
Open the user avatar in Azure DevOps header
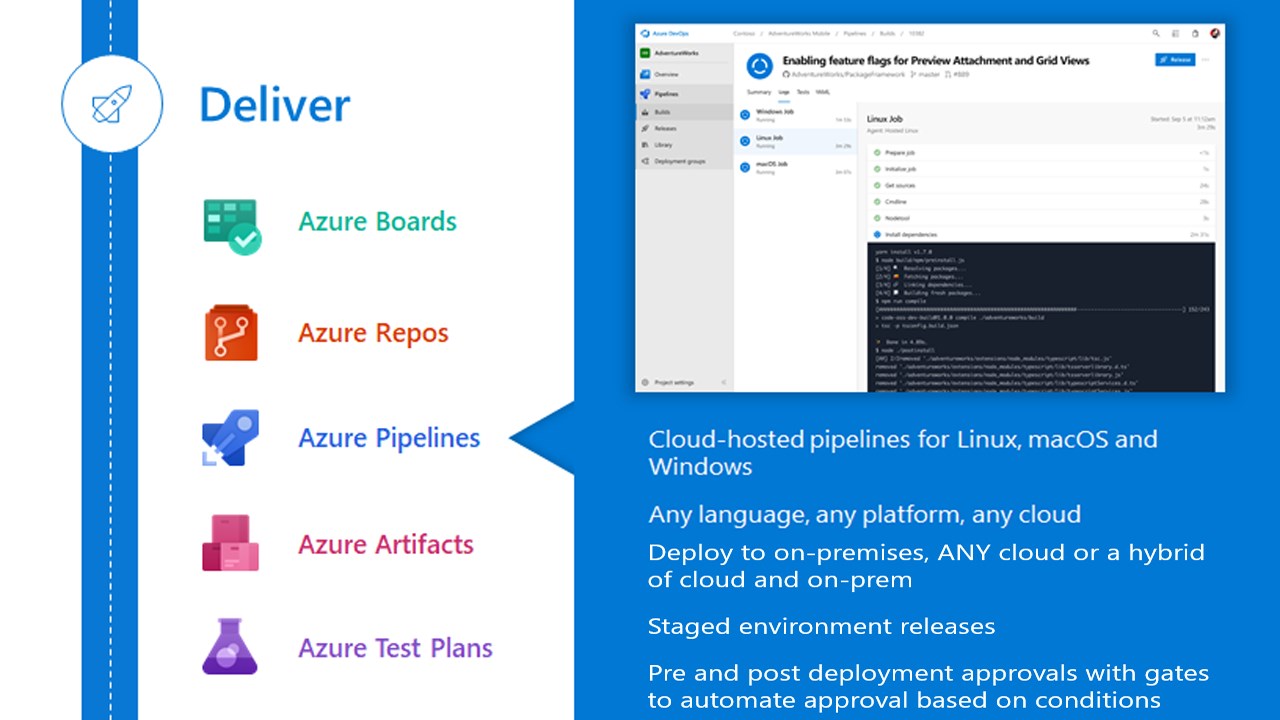(1214, 33)
